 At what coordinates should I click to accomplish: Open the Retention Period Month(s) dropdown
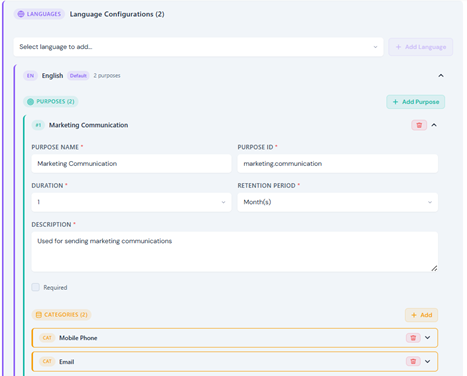coord(338,202)
